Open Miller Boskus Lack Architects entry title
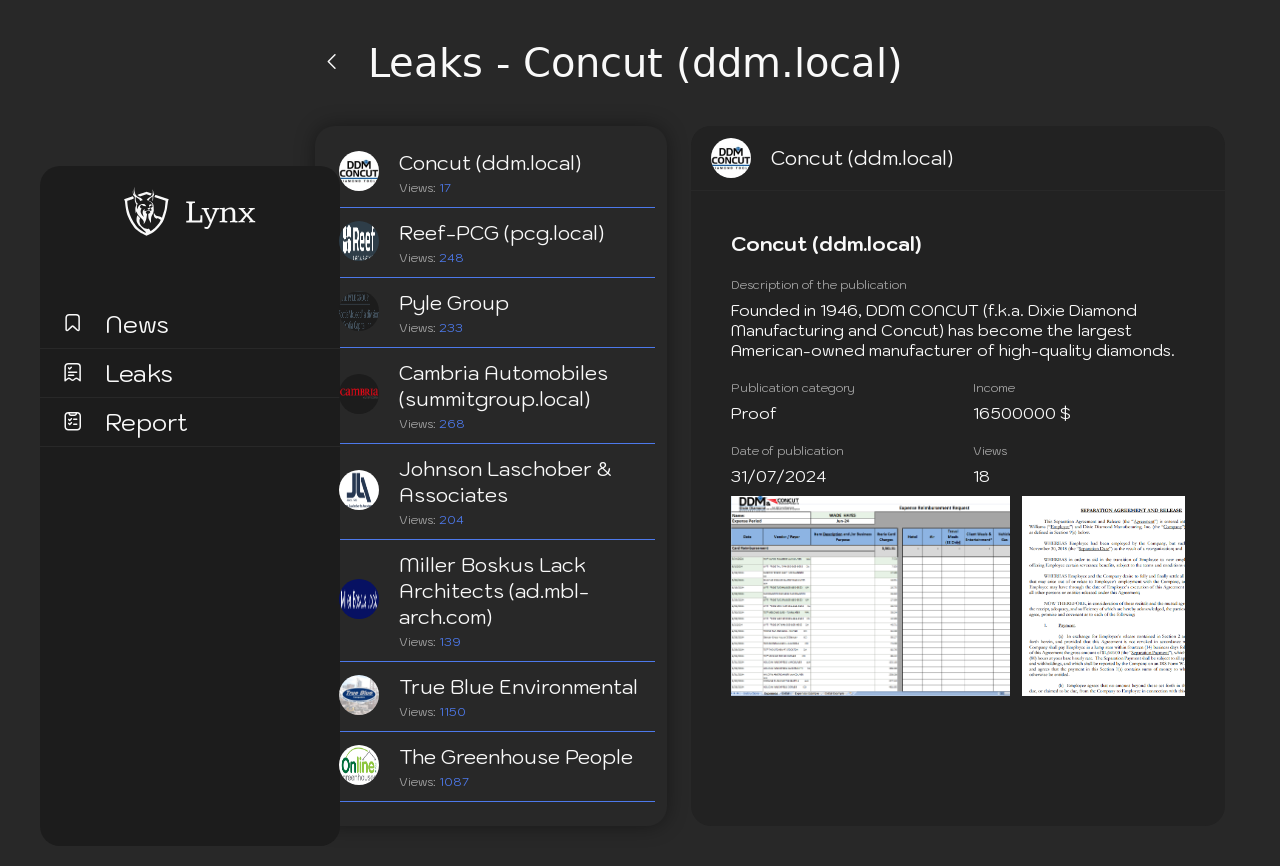Screen dimensions: 1280x866 (494, 591)
